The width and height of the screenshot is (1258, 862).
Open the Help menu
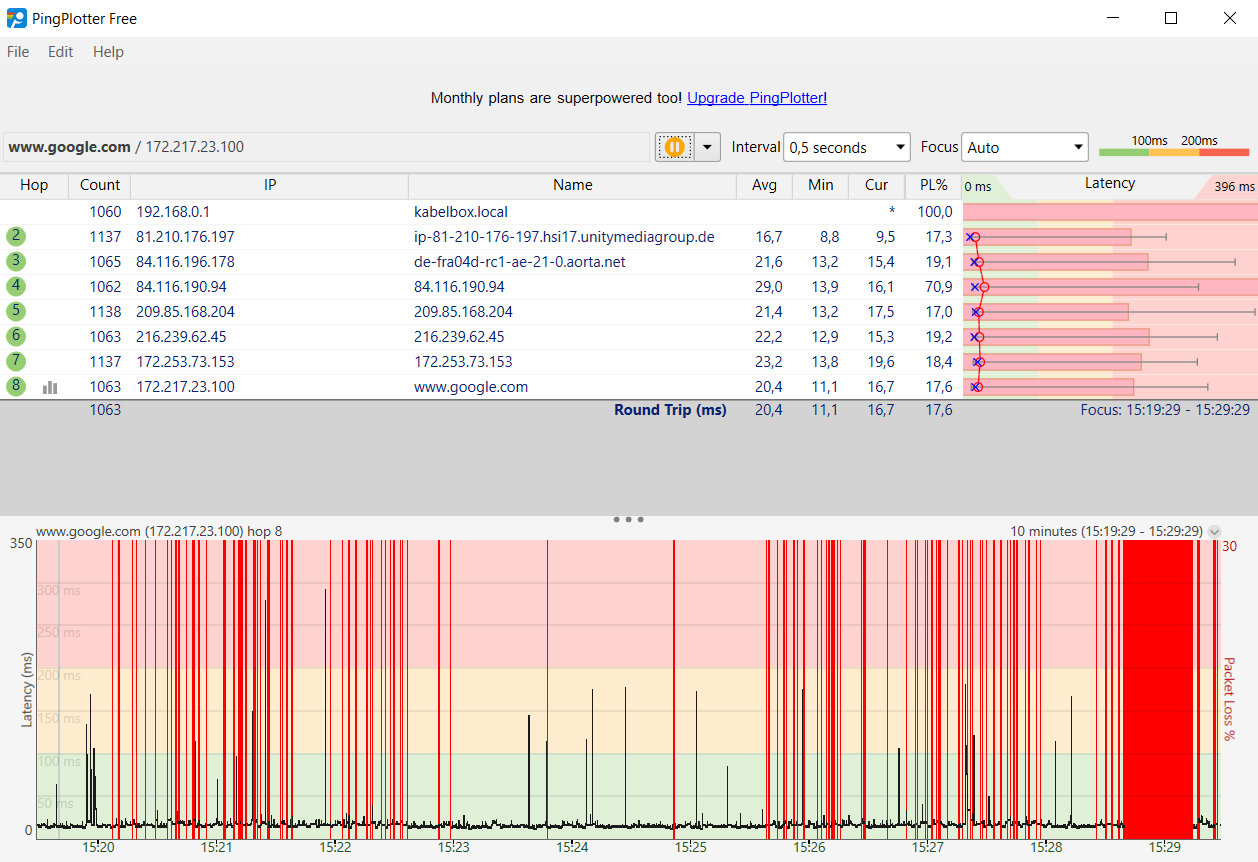[x=108, y=52]
